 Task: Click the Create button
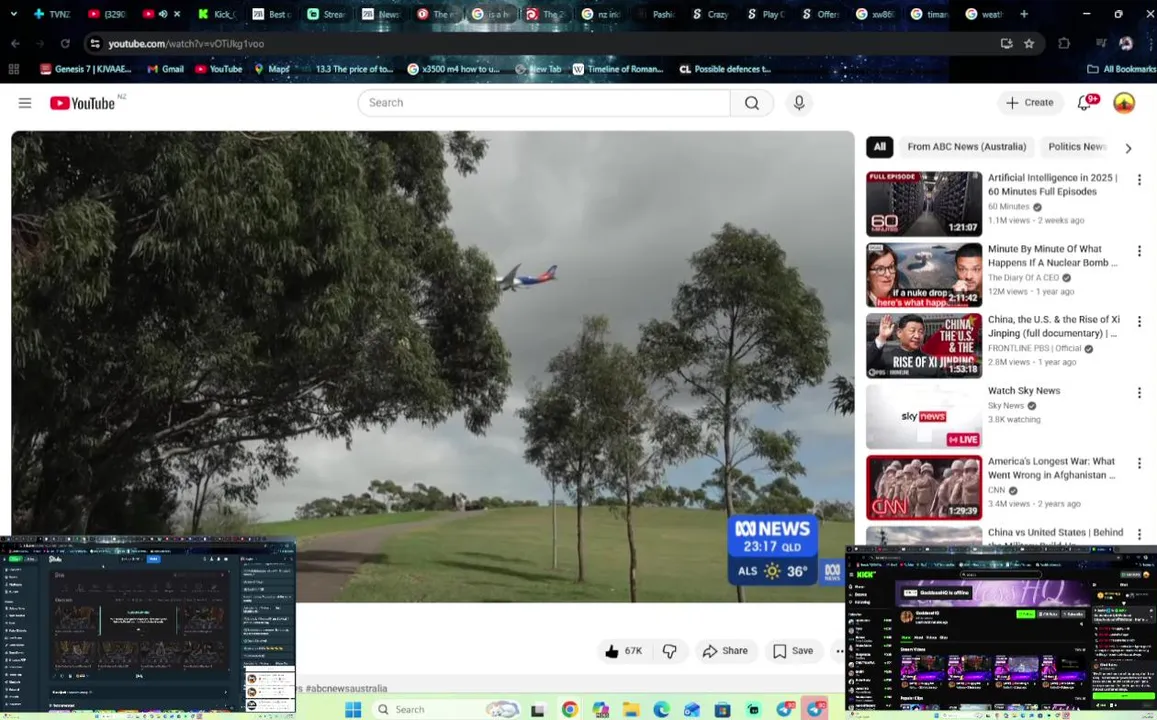pyautogui.click(x=1030, y=103)
